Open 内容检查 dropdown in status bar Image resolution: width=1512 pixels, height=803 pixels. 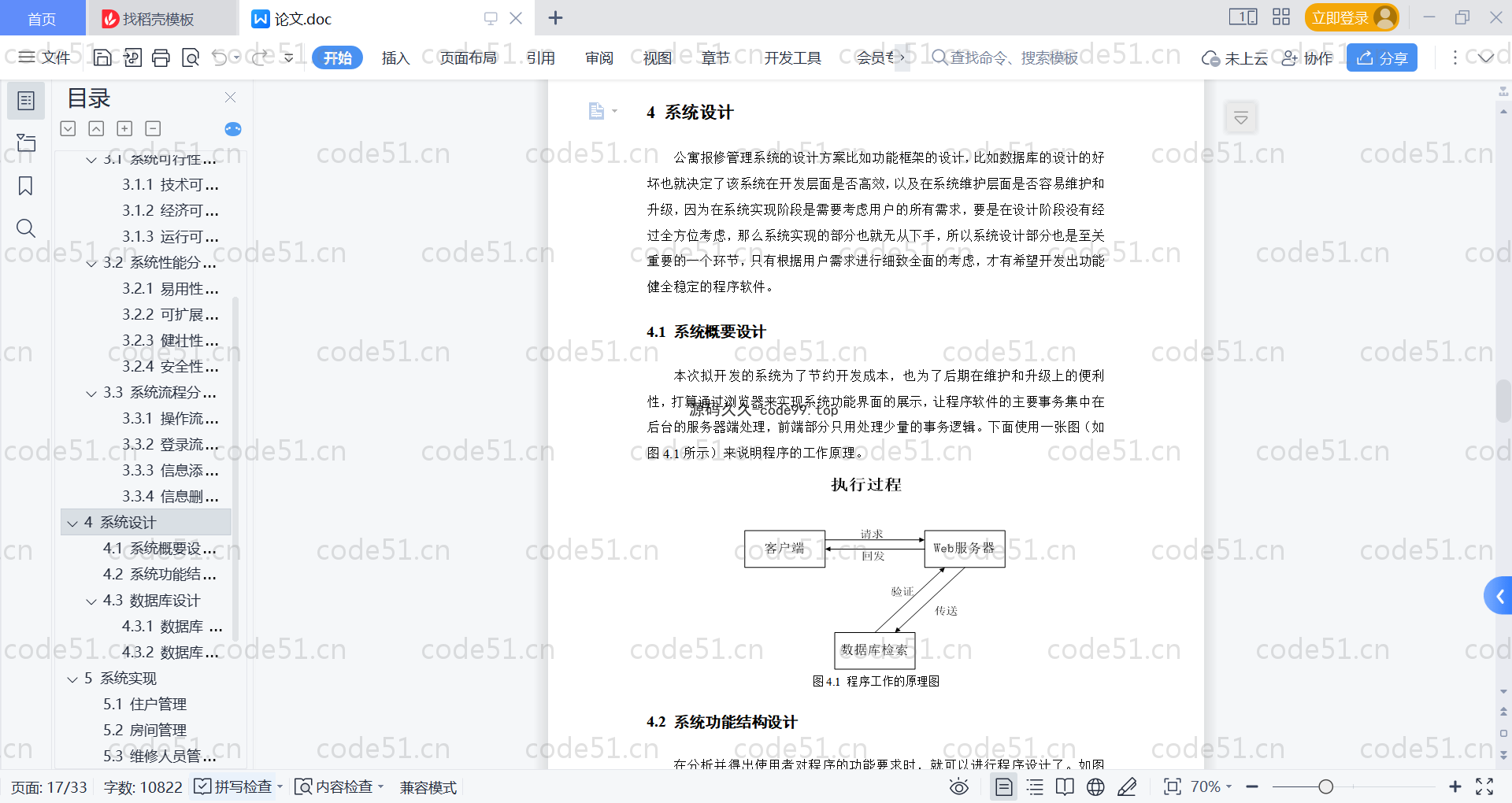[339, 786]
